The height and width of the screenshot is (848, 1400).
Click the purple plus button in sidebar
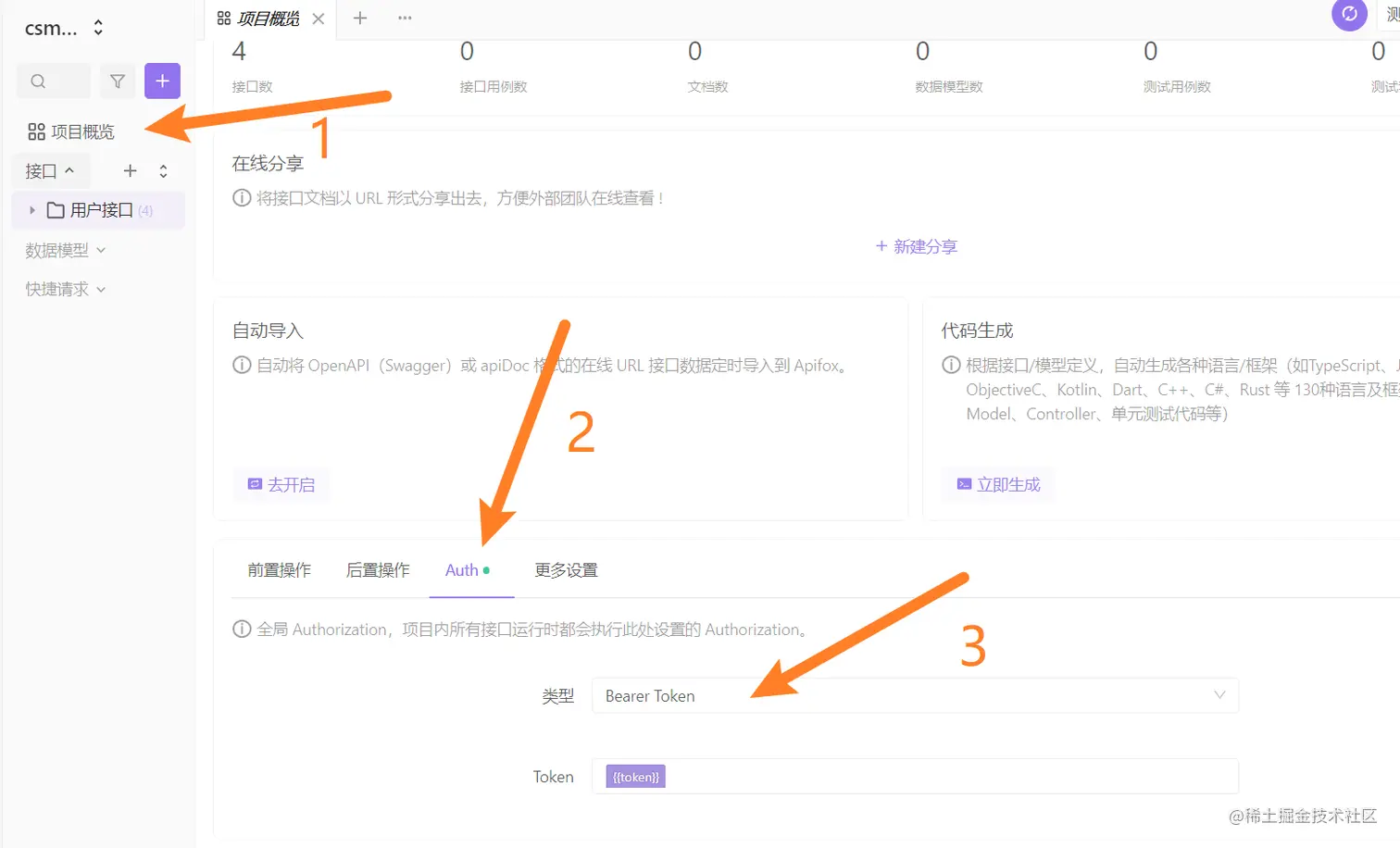tap(162, 81)
